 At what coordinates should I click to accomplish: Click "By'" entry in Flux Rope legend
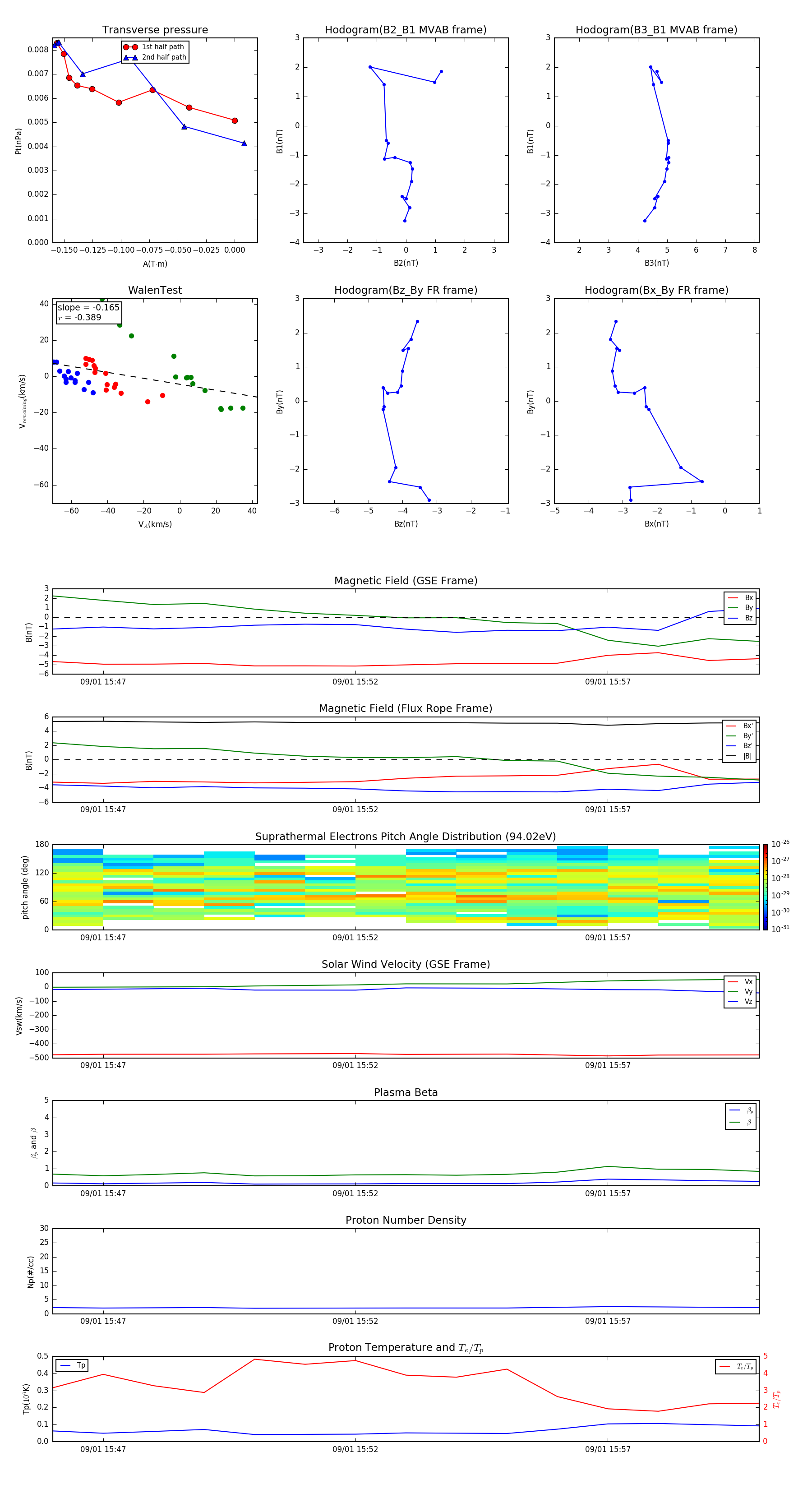[x=739, y=736]
